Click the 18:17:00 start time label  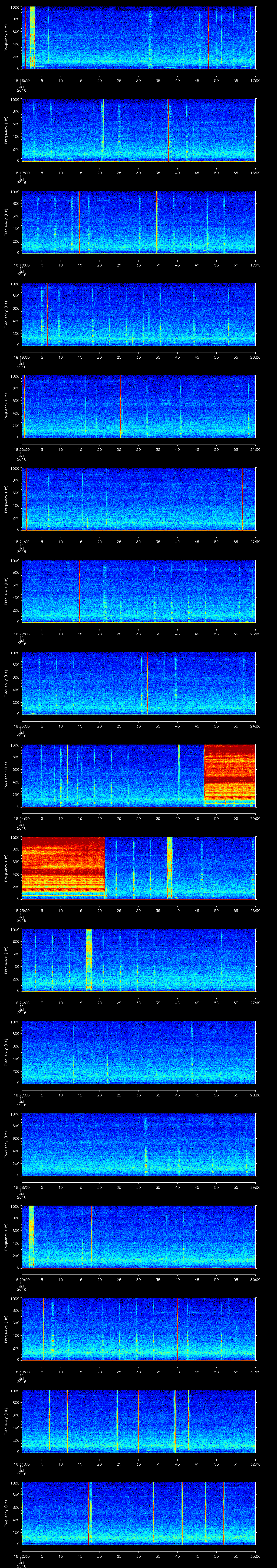click(21, 173)
